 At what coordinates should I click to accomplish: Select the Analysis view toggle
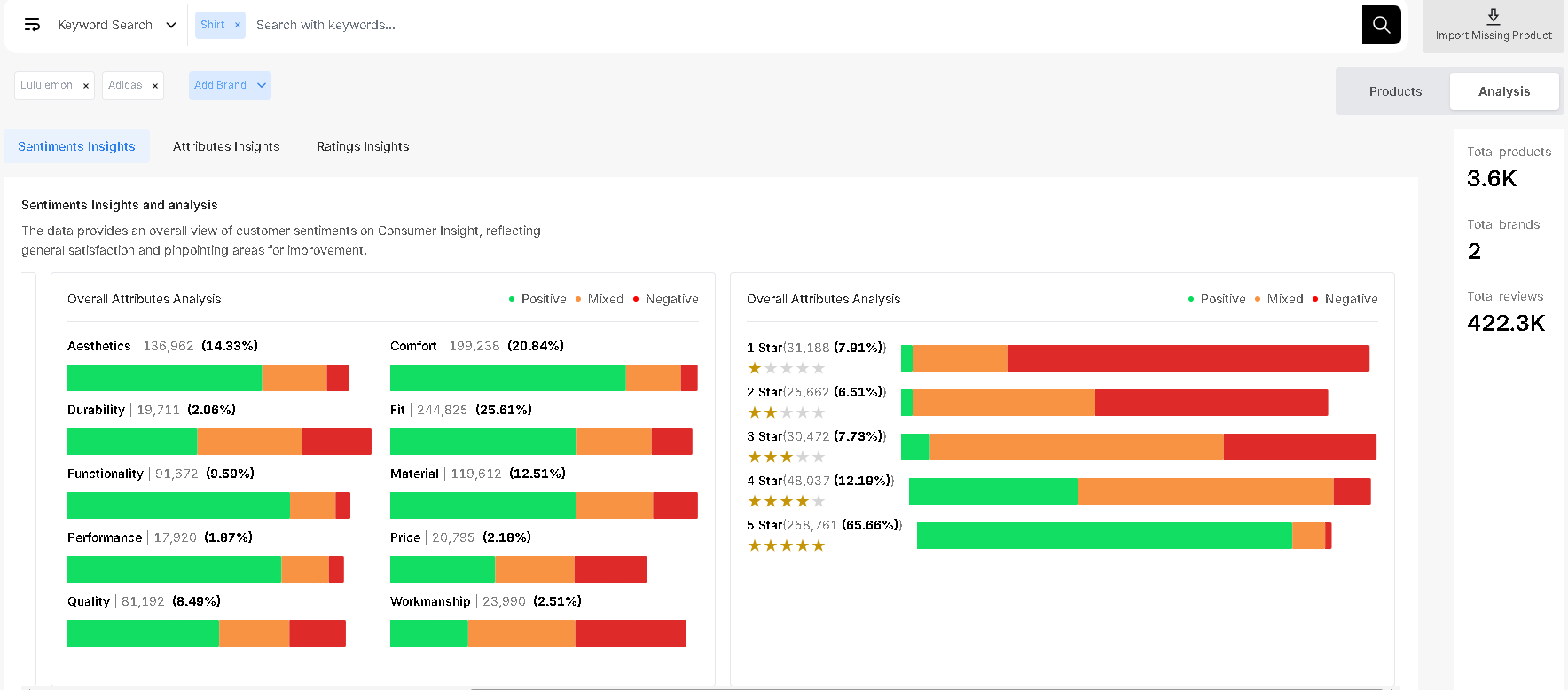pos(1503,91)
